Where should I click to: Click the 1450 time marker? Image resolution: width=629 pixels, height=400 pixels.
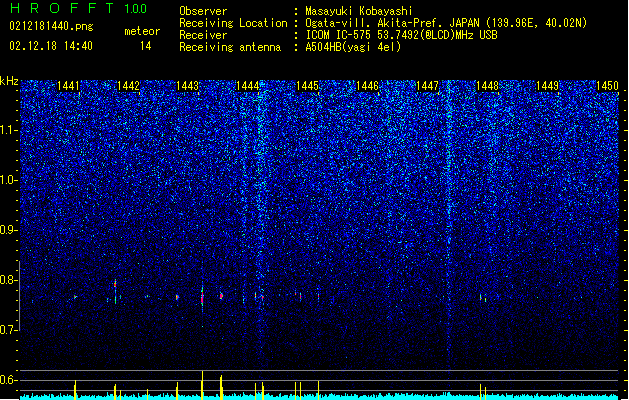click(x=607, y=86)
